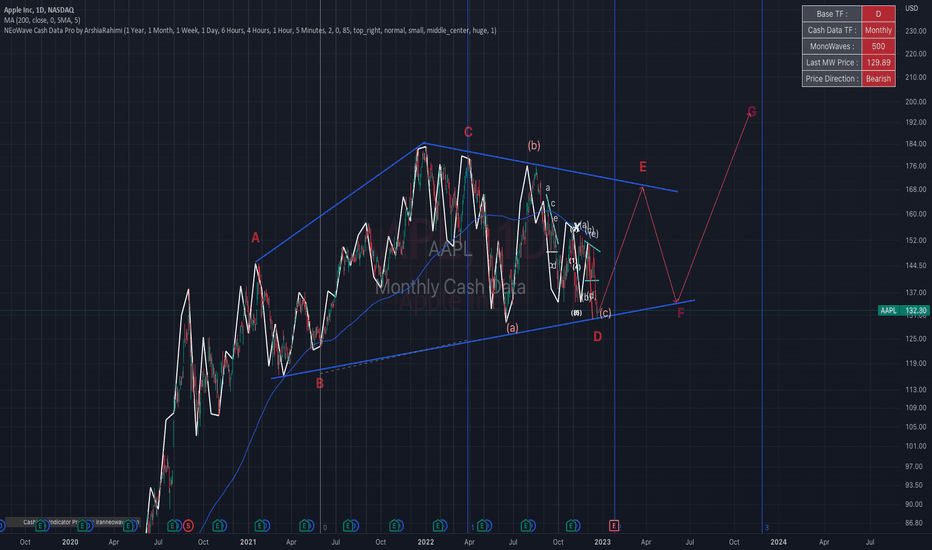This screenshot has width=932, height=550.
Task: Select the red wave label 'A'
Action: coord(256,238)
